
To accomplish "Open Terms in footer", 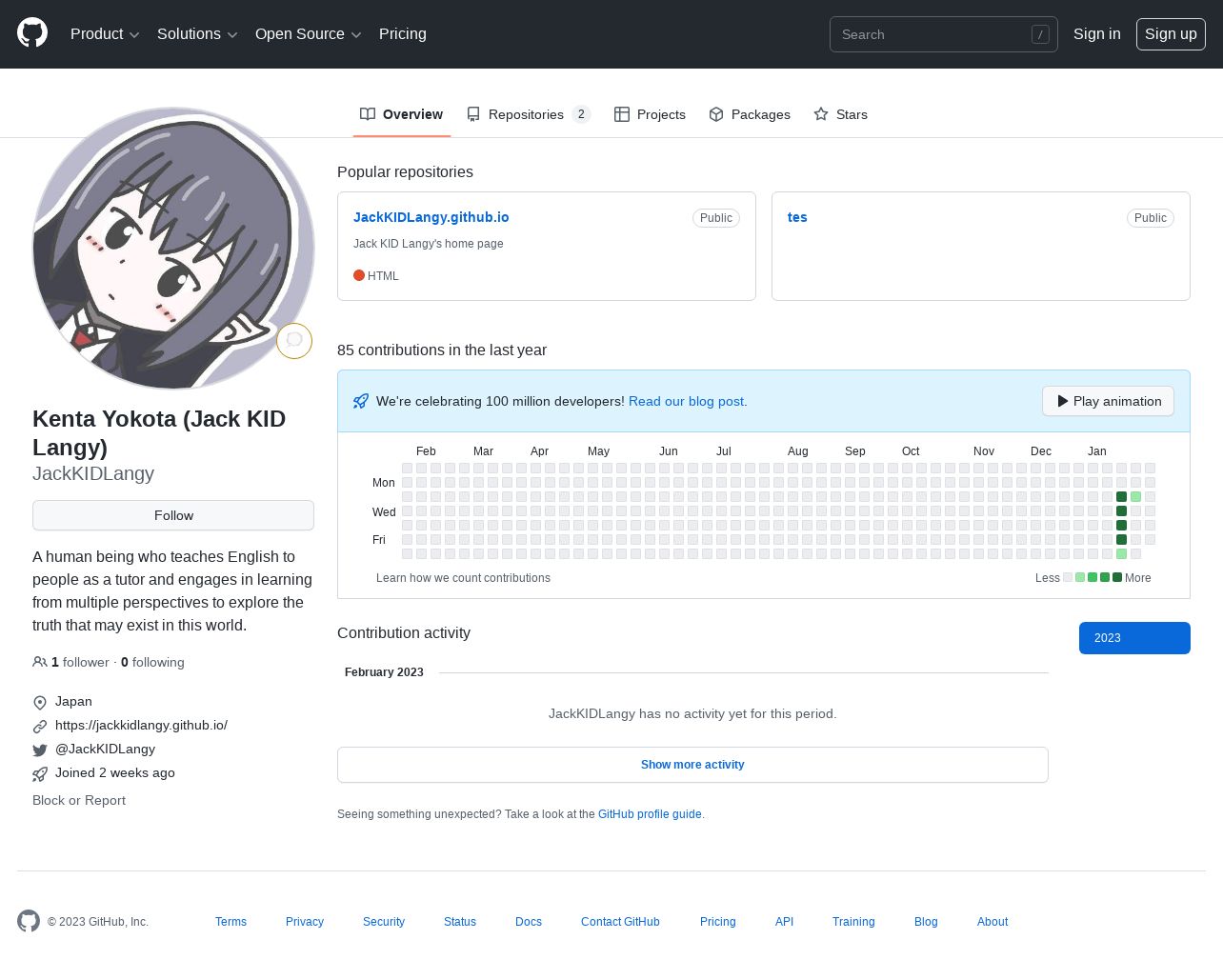I will (x=231, y=922).
